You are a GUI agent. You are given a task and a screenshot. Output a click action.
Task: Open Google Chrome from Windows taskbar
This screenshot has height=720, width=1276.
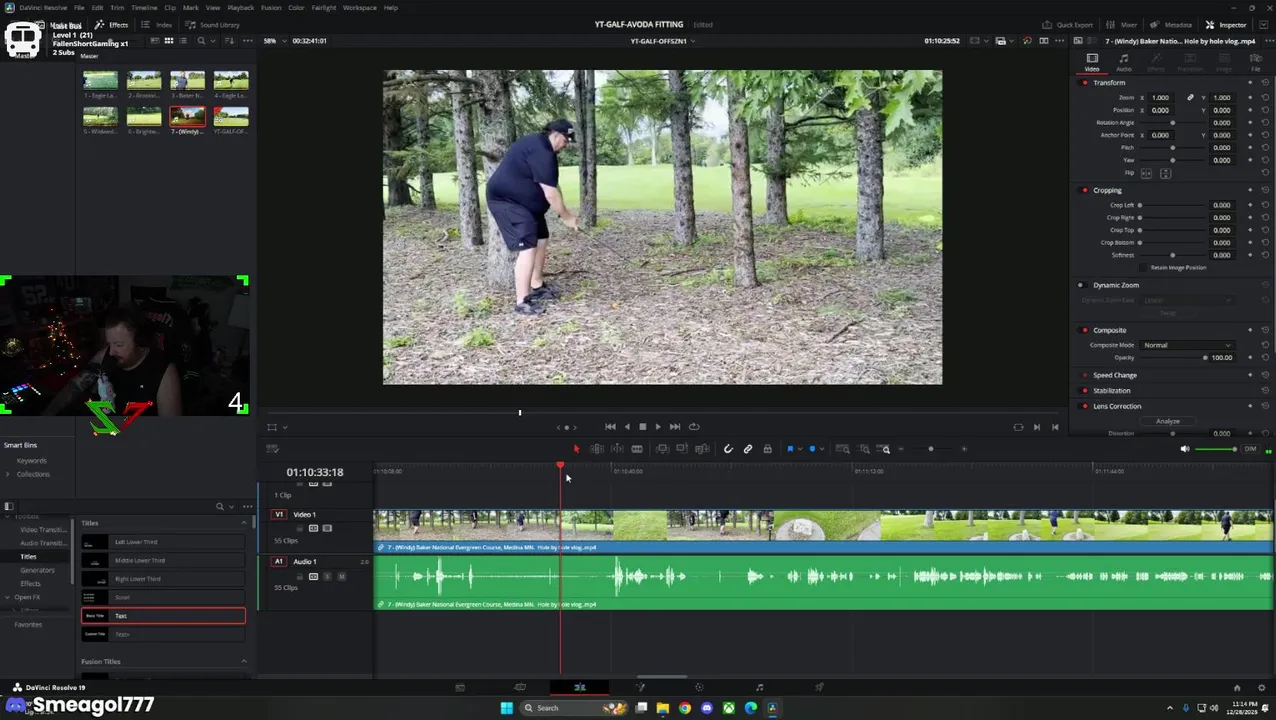(684, 708)
